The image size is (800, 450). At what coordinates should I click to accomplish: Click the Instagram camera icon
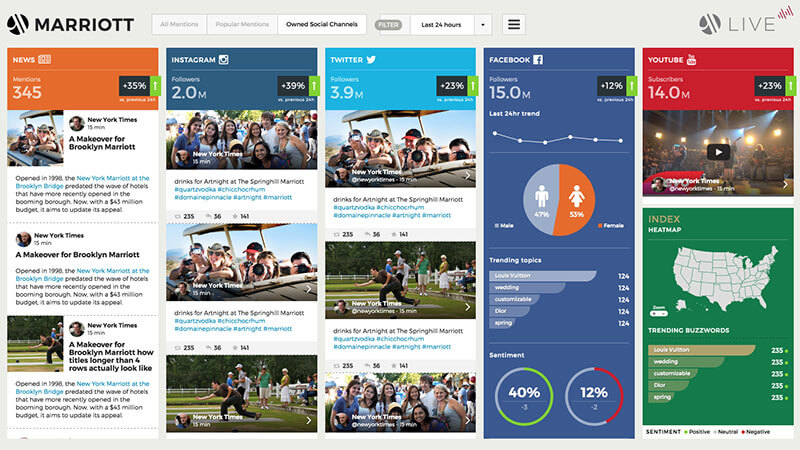223,60
